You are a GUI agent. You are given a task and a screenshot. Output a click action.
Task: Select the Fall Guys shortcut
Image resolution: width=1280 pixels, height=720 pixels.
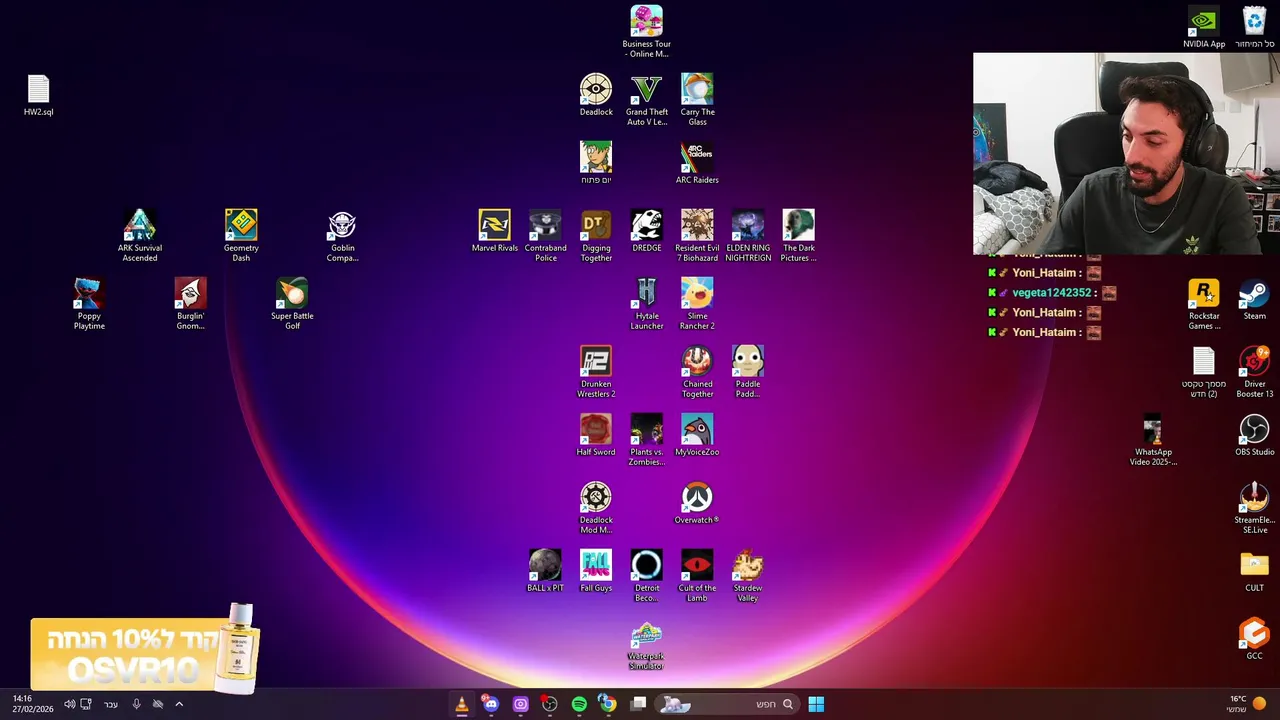(596, 571)
